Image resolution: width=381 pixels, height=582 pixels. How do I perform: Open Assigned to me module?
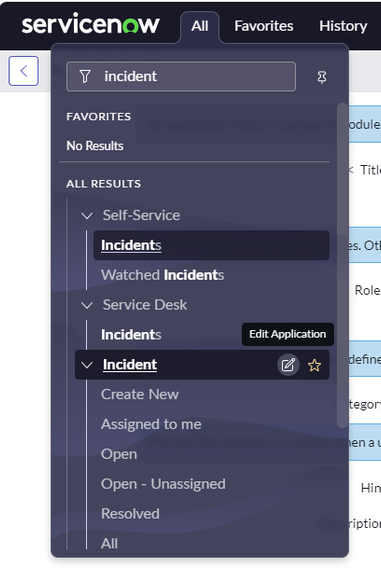point(151,424)
